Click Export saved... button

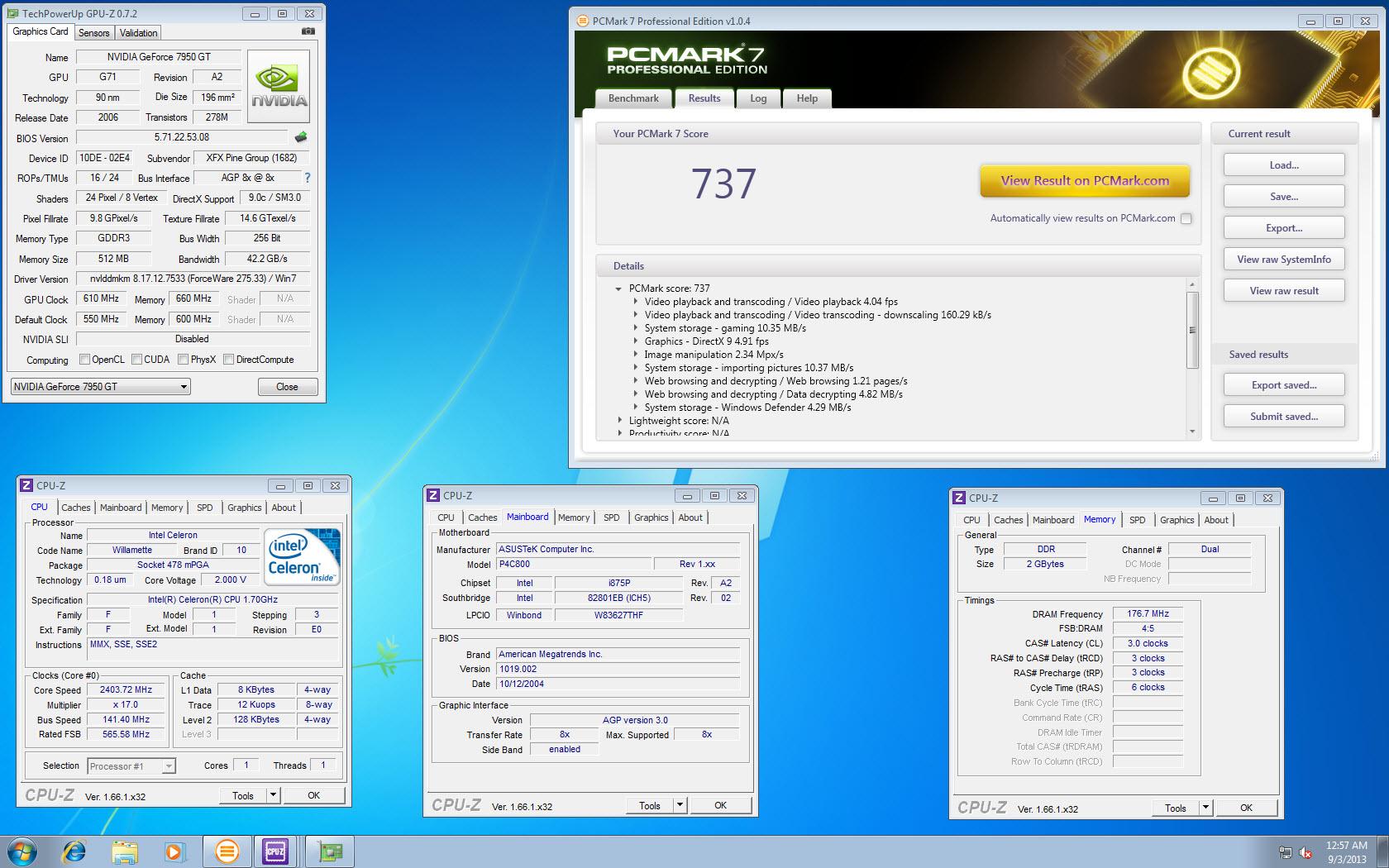1284,384
